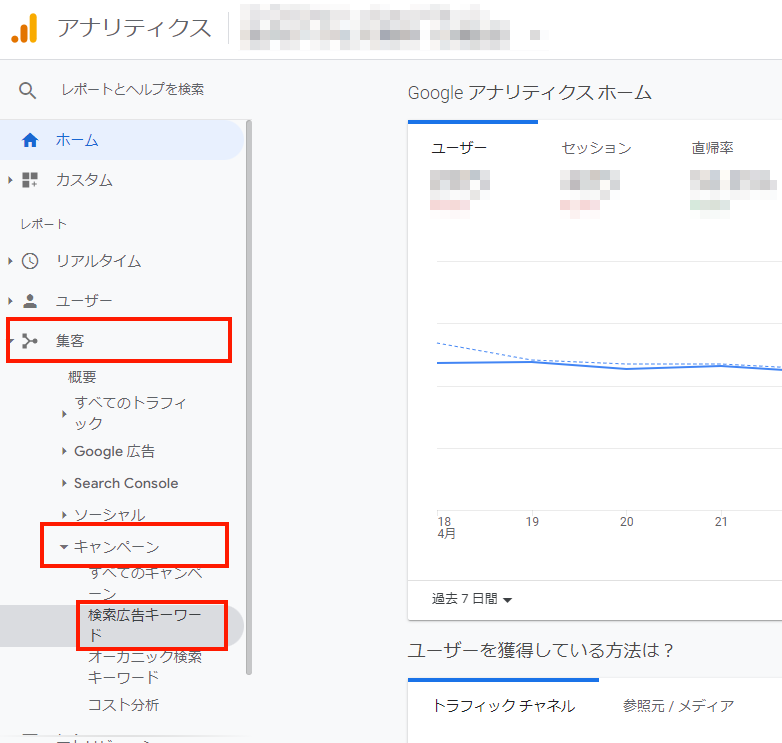Click the ユーザーを獲得している方法は？ heading
This screenshot has height=743, width=782.
(x=541, y=650)
